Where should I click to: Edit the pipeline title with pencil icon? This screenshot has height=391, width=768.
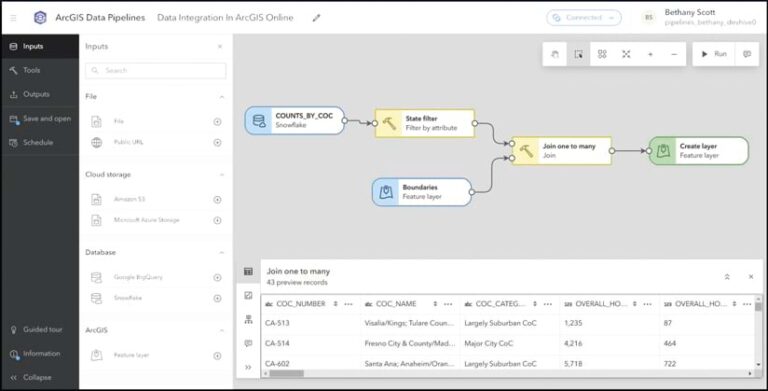[x=316, y=18]
